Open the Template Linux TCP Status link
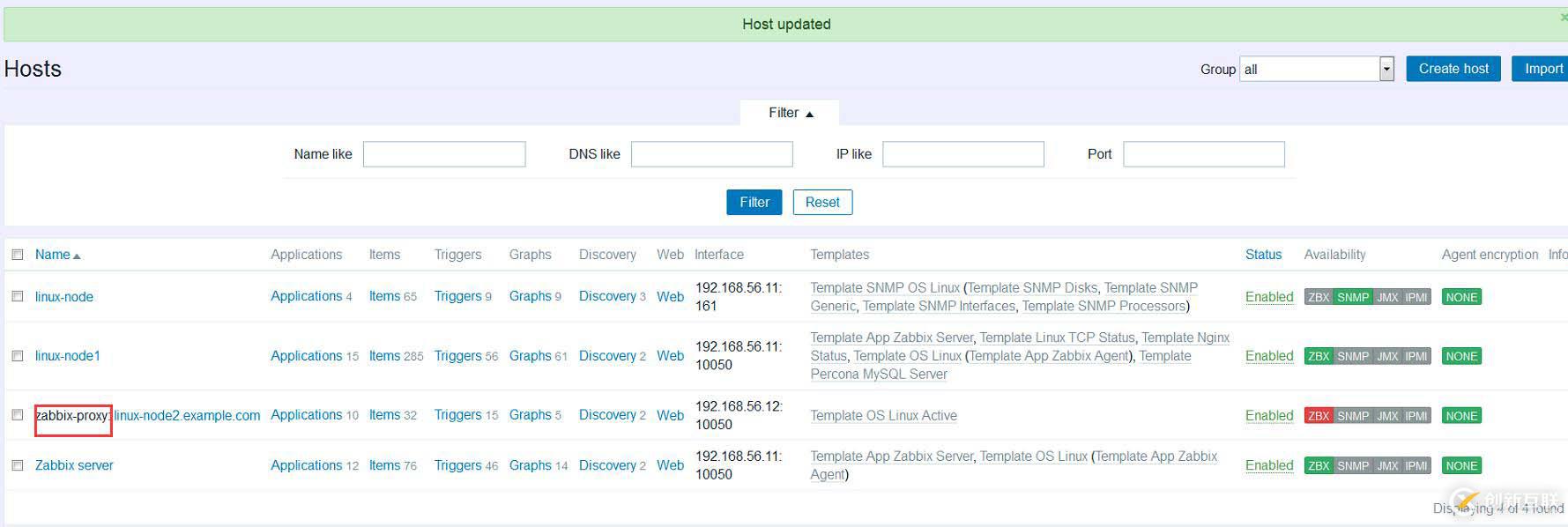This screenshot has width=1568, height=527. pos(1058,338)
